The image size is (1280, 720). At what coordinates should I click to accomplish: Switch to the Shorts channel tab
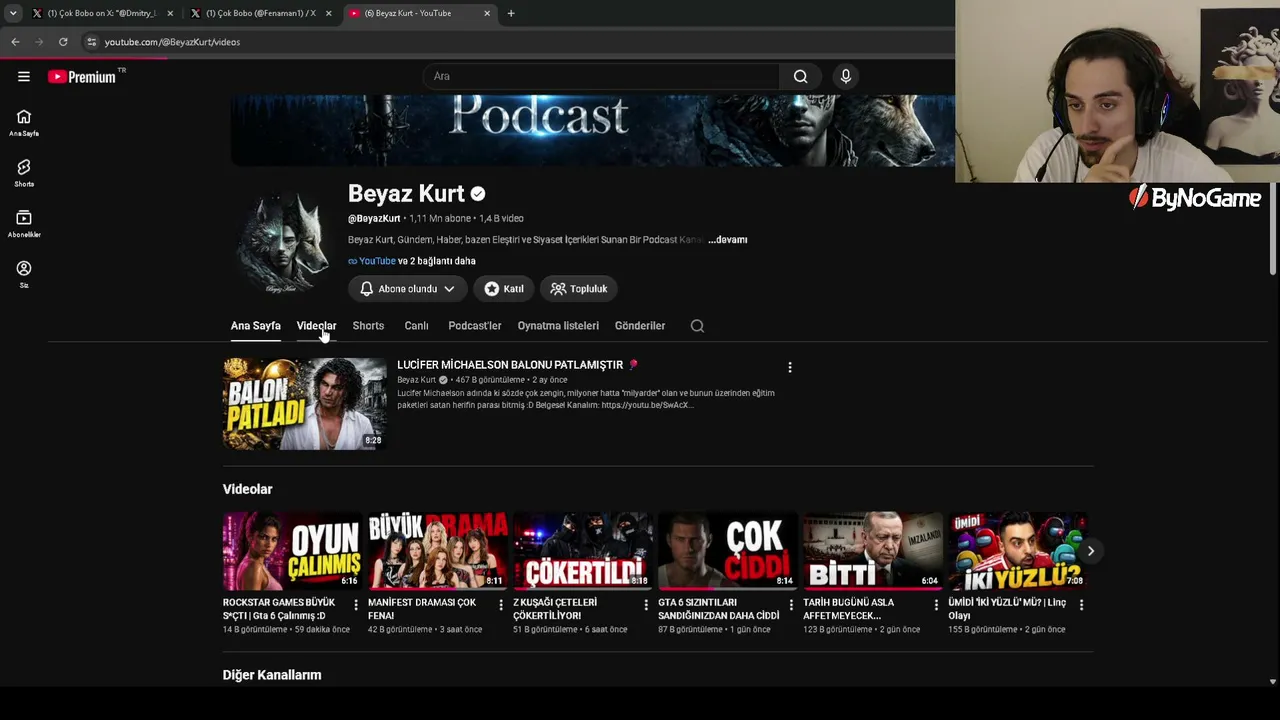pos(368,326)
